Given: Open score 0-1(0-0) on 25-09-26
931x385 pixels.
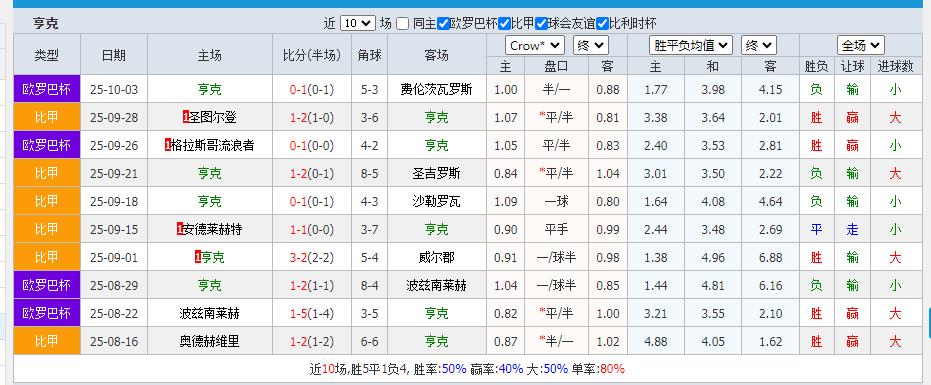Looking at the screenshot, I should (x=312, y=146).
